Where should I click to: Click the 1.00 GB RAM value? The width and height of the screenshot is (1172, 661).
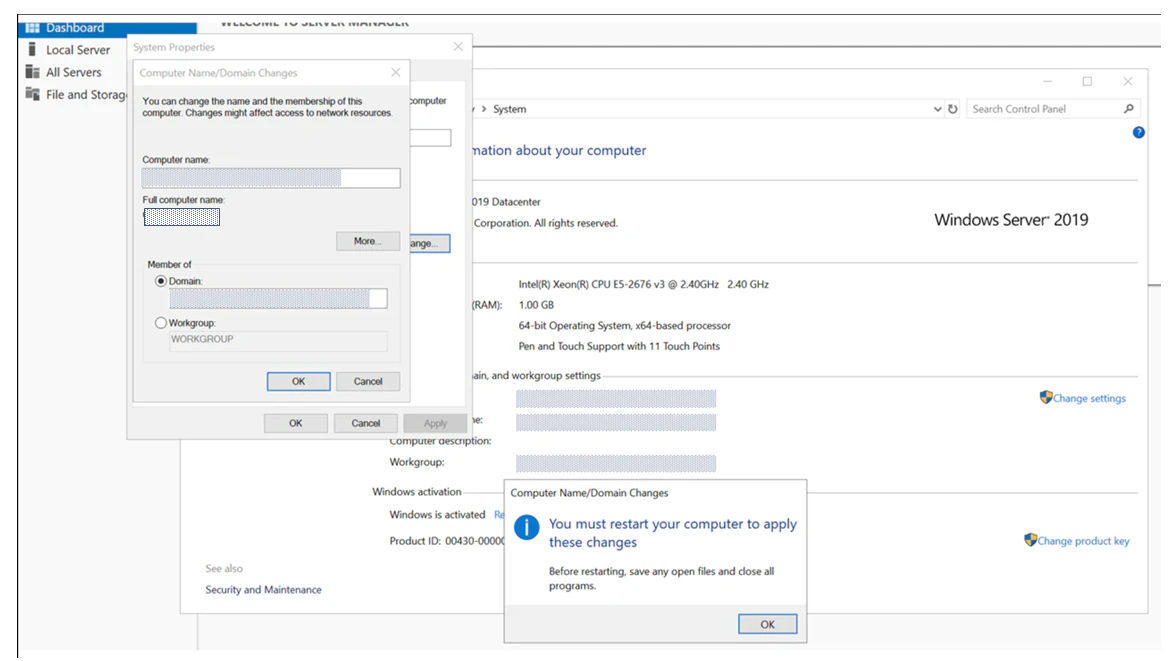click(536, 305)
